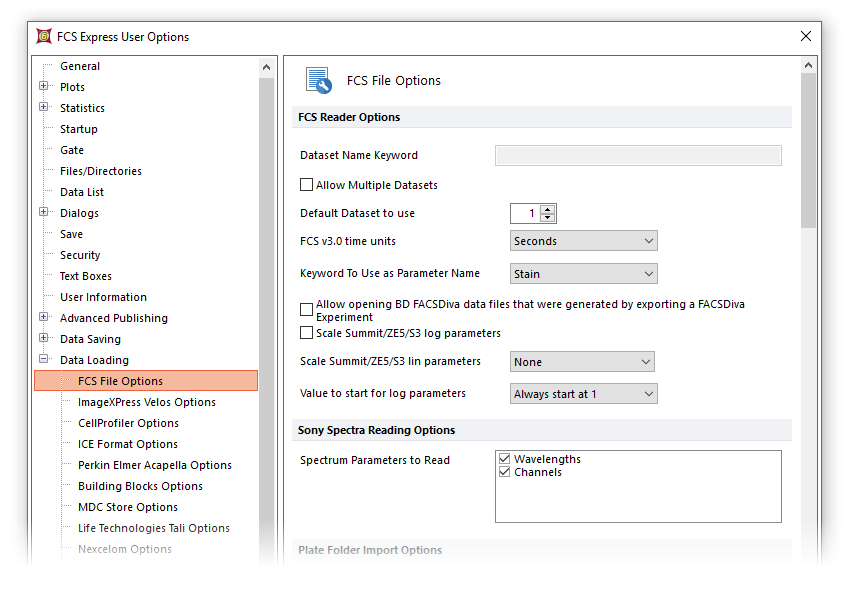
Task: Uncheck the Wavelengths spectrum parameter
Action: point(504,459)
